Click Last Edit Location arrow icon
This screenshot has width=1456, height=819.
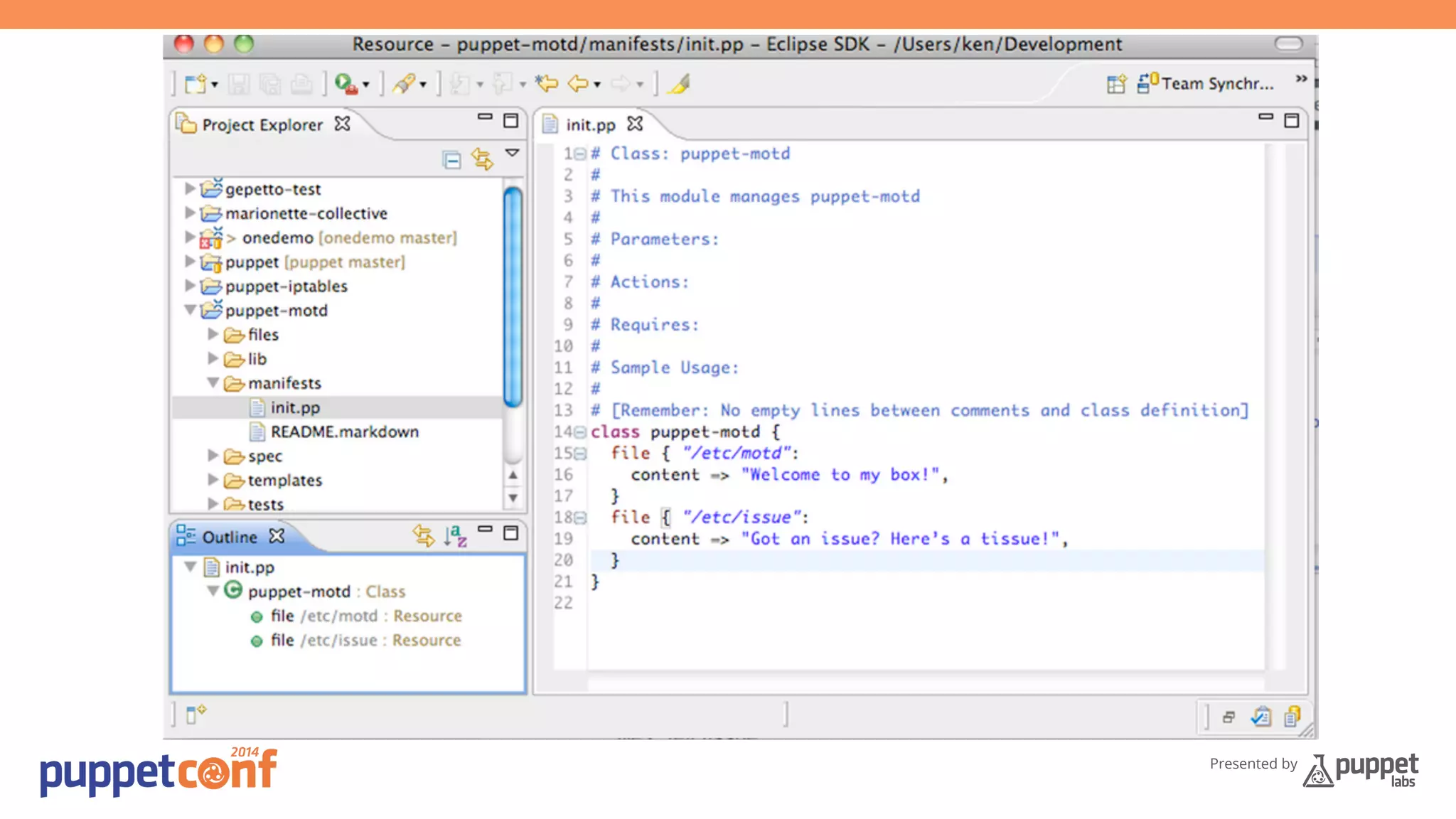point(547,84)
